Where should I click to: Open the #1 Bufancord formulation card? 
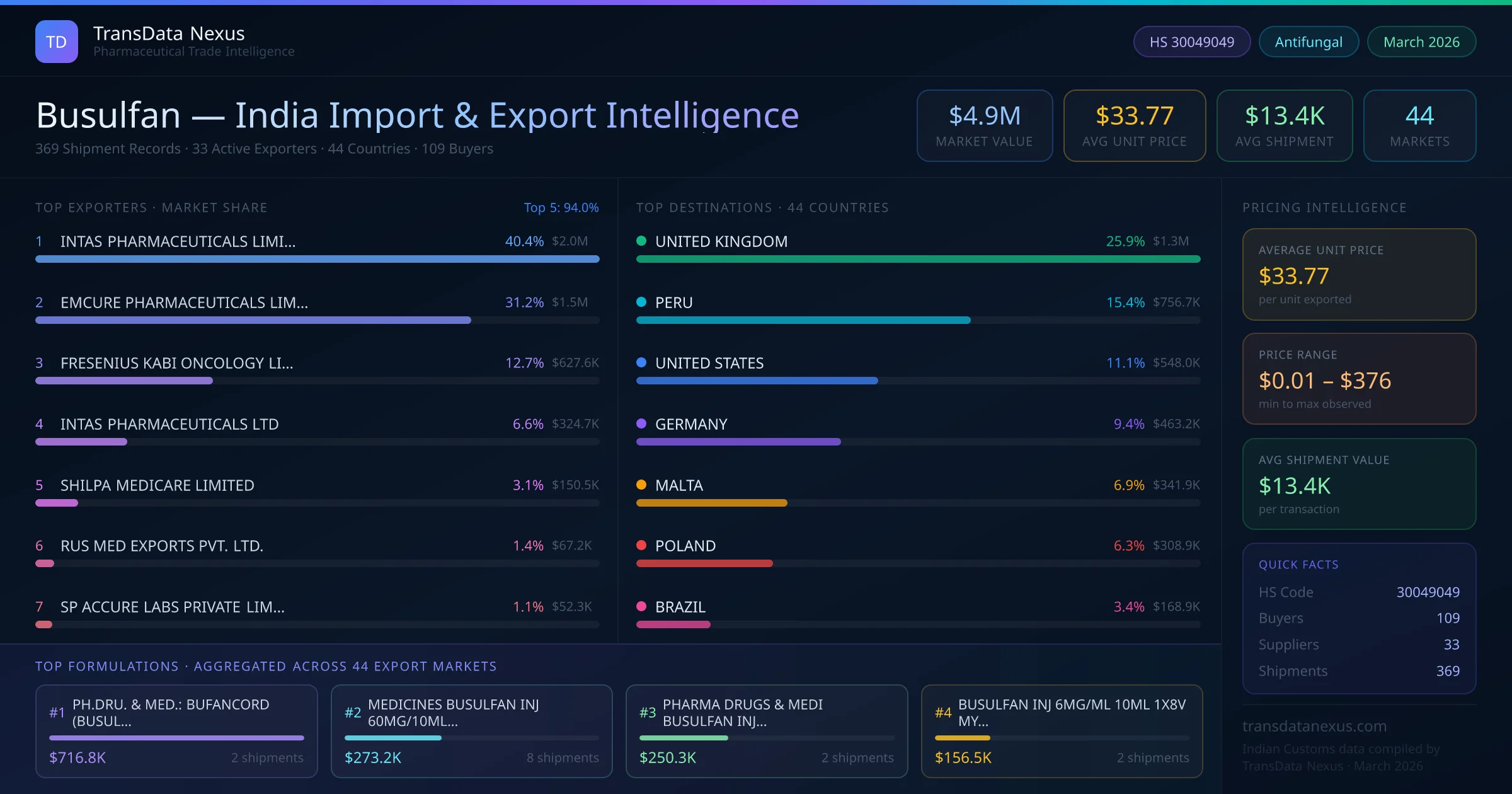pos(176,730)
